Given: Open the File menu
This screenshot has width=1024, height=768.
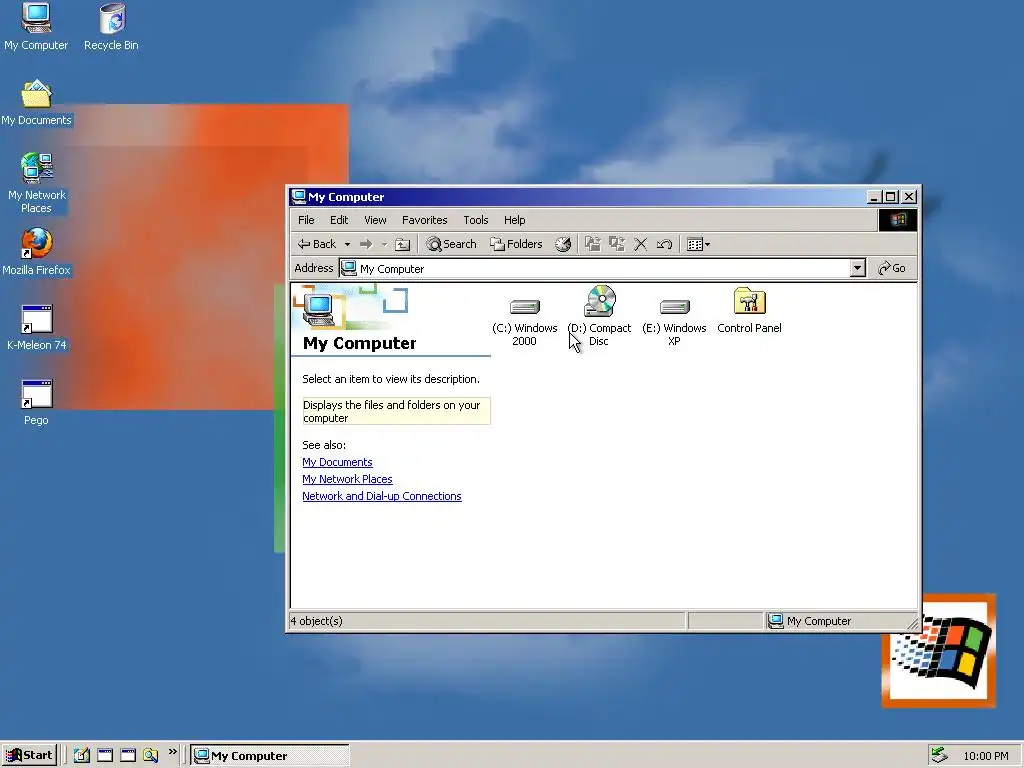Looking at the screenshot, I should click(x=306, y=220).
